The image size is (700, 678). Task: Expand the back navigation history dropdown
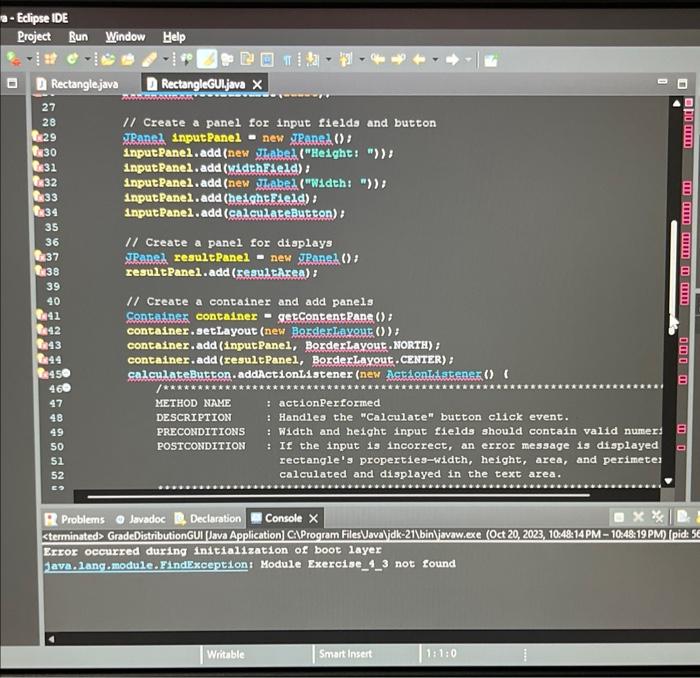click(435, 59)
